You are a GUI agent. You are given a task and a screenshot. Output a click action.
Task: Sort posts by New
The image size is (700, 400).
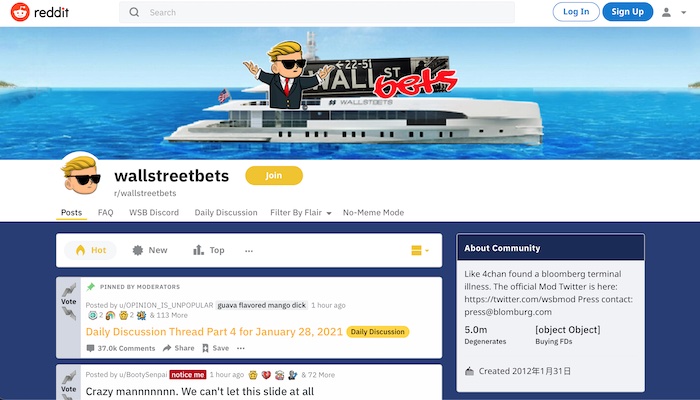(x=150, y=250)
